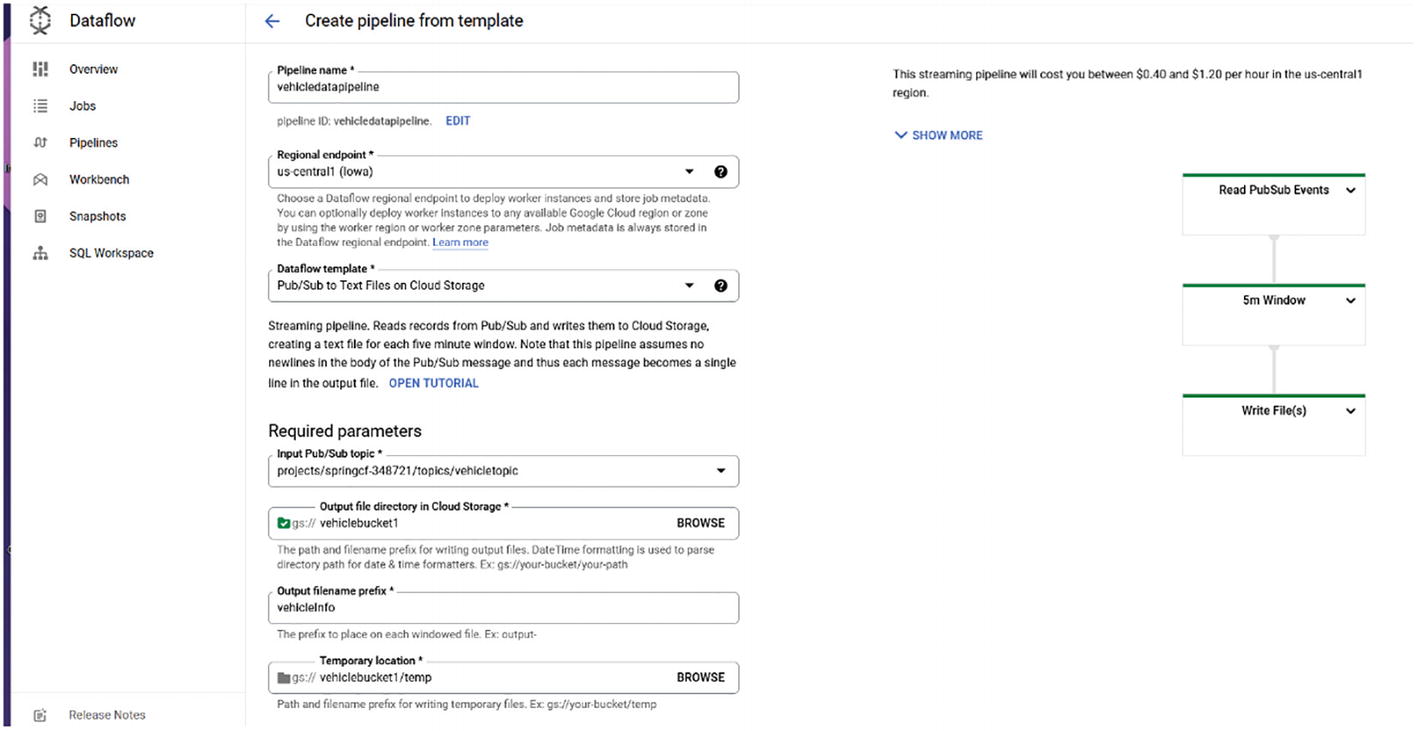Click the Workbench sidebar icon
Screen dimensions: 1418x731
(40, 180)
